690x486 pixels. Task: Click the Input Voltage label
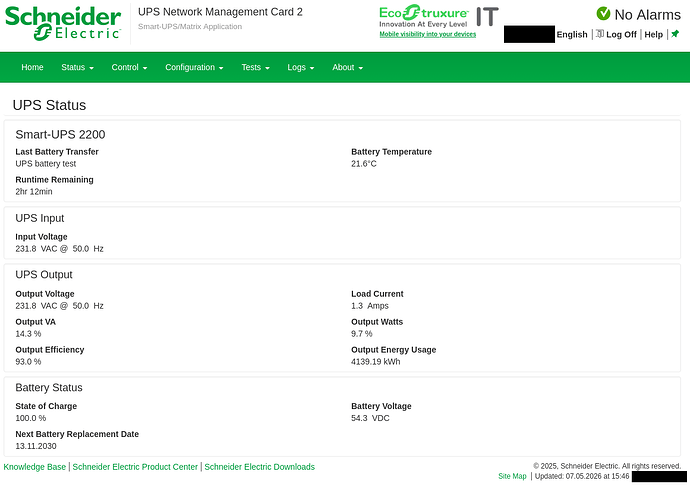[41, 237]
